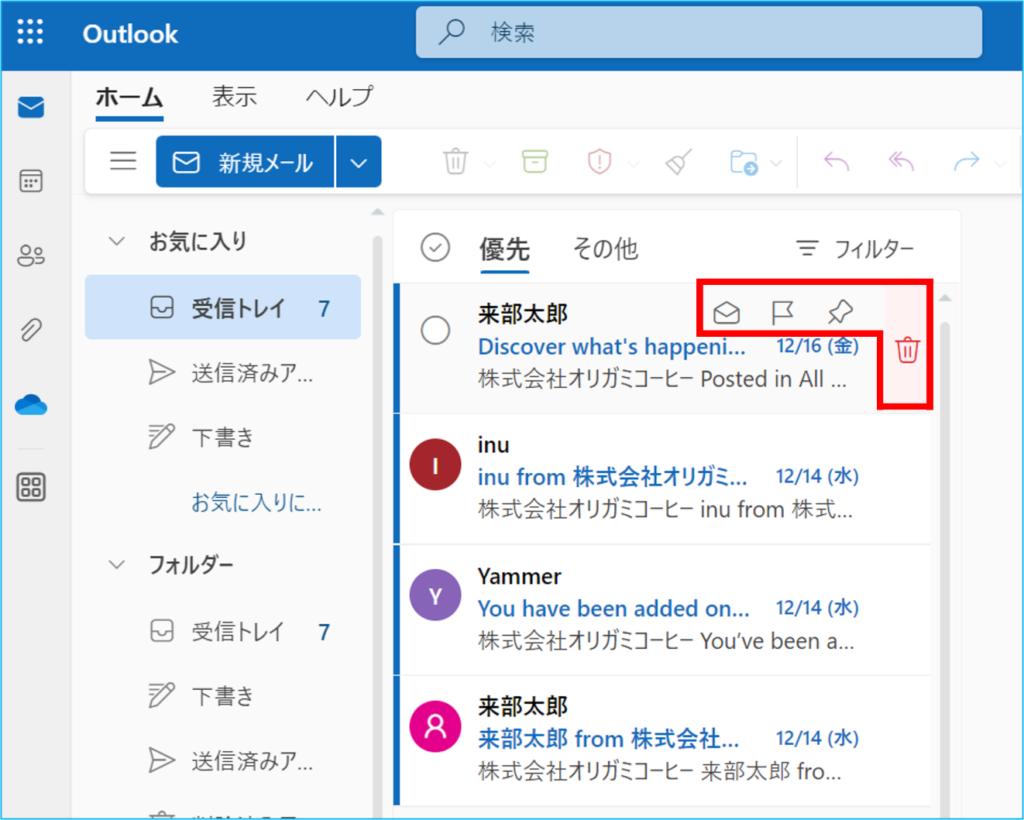Toggle the hamburger navigation pane button
The image size is (1024, 820).
123,162
